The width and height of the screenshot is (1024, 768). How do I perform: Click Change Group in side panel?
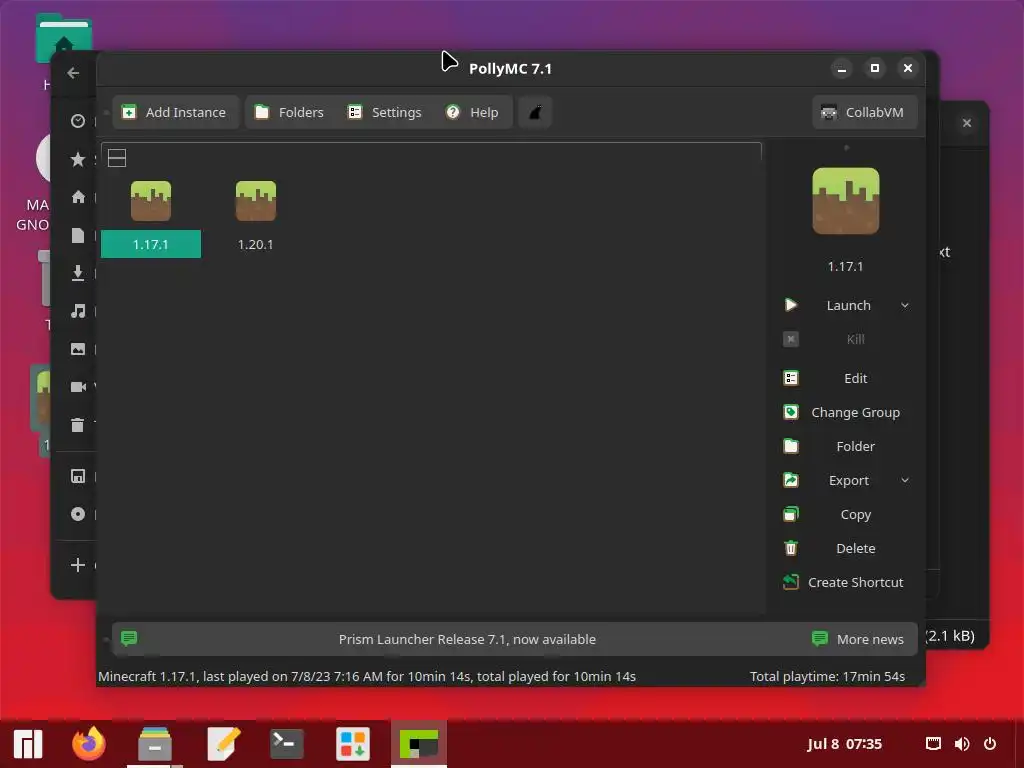(x=846, y=413)
